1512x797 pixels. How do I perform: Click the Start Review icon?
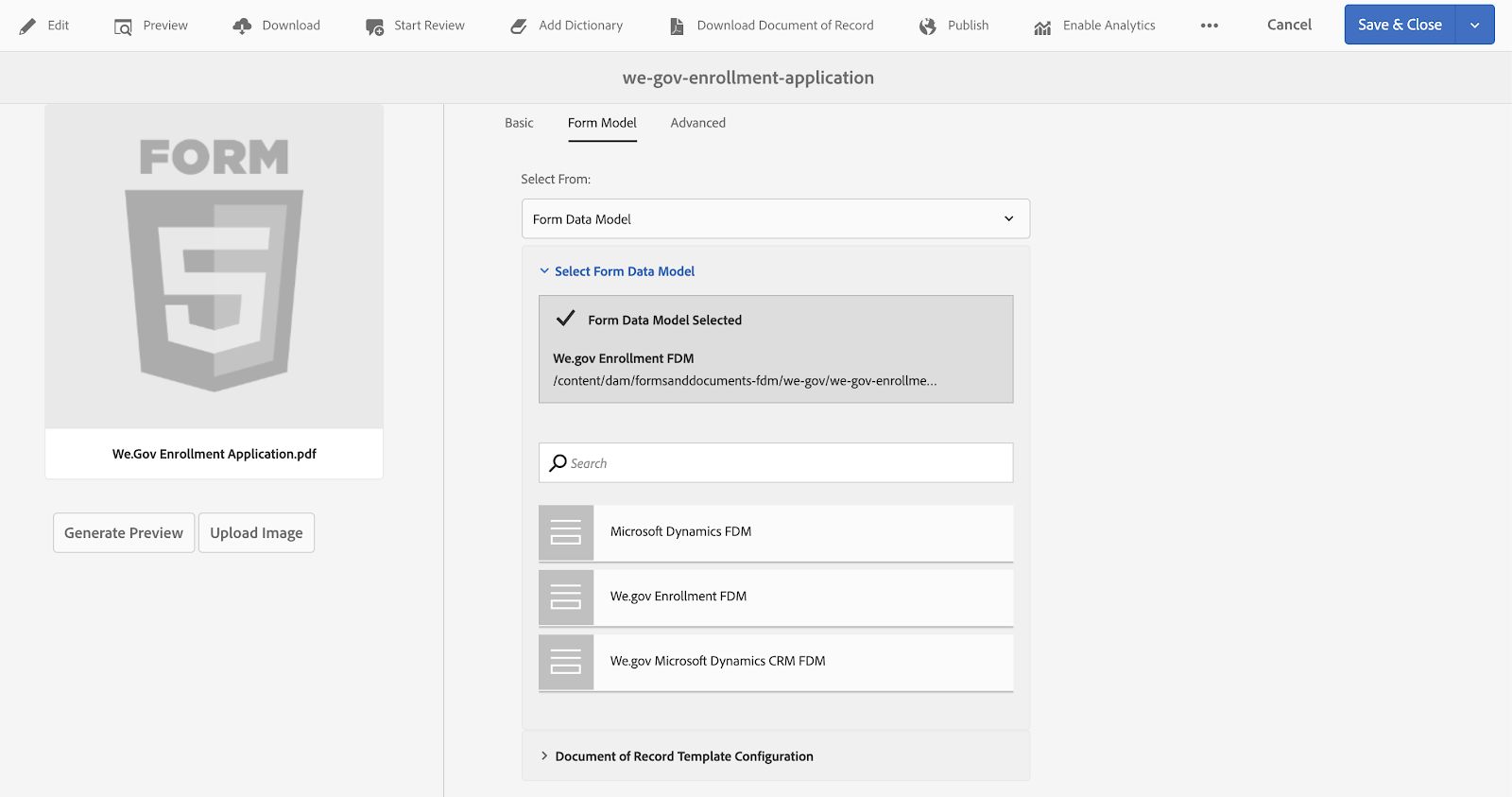374,26
